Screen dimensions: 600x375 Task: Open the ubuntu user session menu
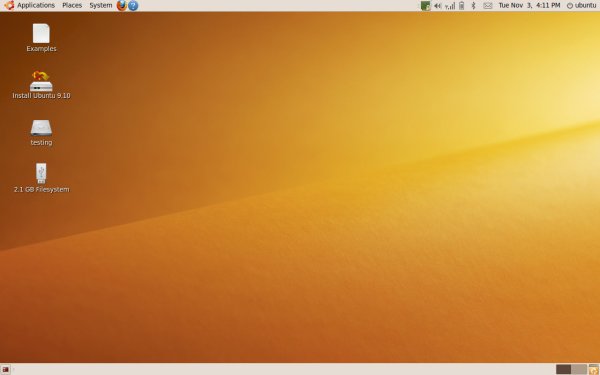point(581,5)
